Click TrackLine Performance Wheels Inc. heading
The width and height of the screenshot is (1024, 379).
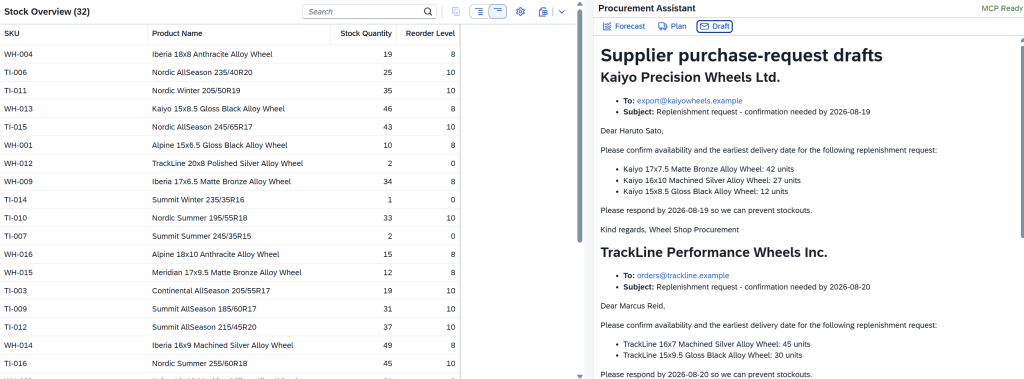coord(714,252)
